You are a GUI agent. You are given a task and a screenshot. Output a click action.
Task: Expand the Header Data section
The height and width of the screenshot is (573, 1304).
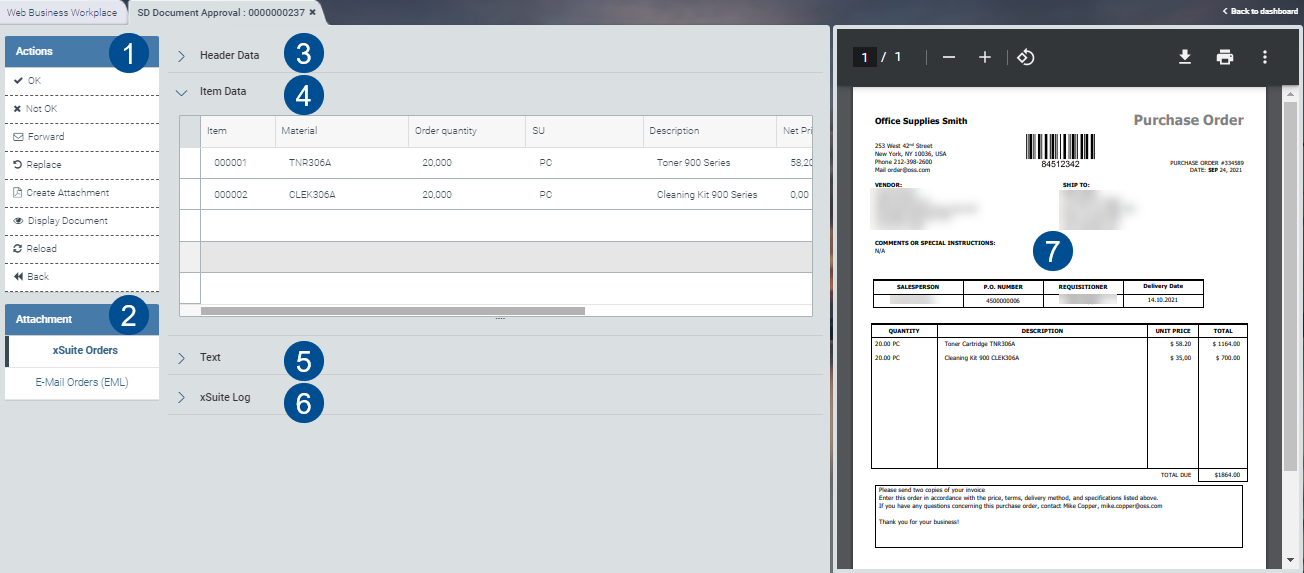pyautogui.click(x=181, y=56)
